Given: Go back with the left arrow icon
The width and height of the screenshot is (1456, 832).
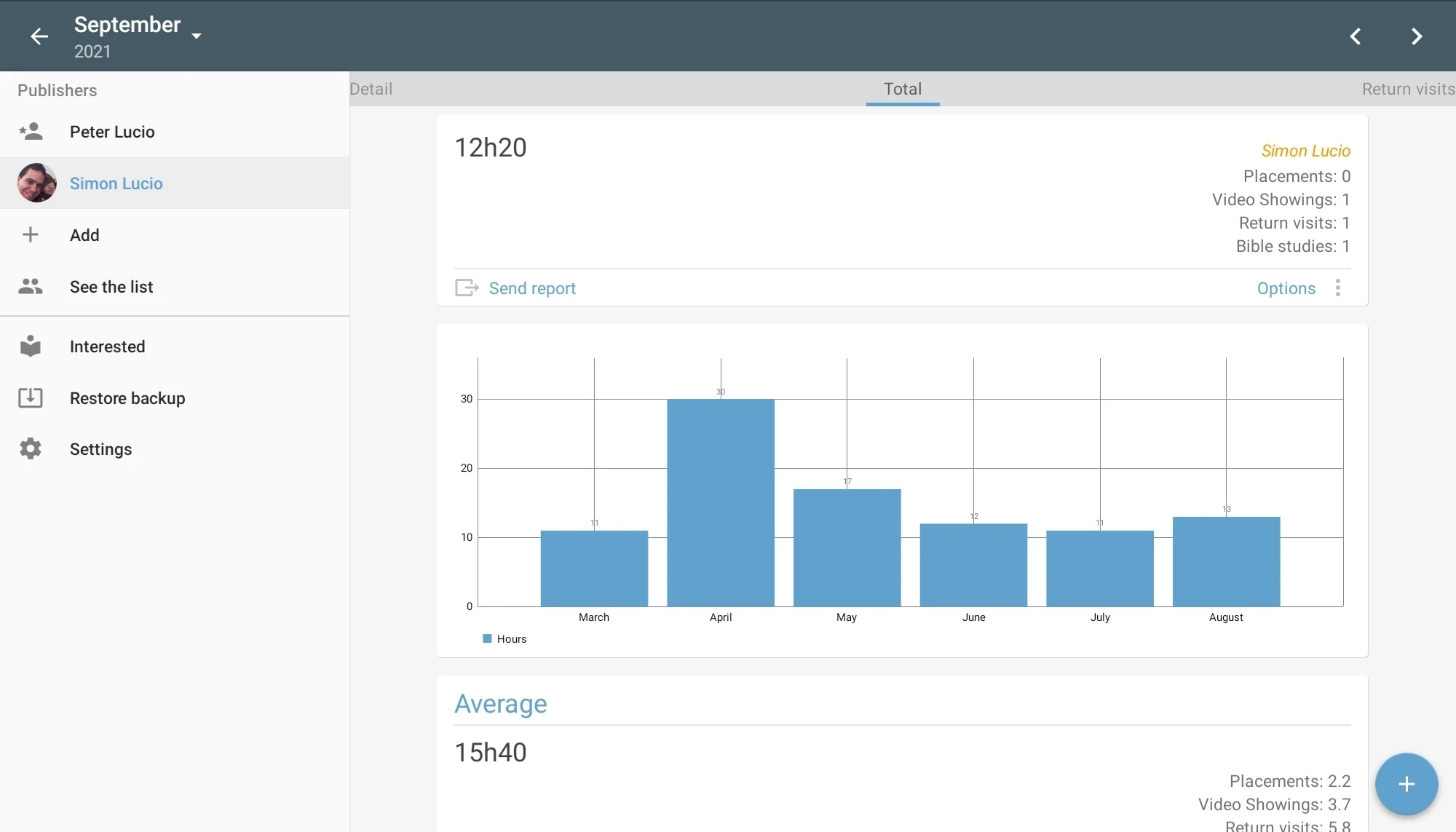Looking at the screenshot, I should pos(39,36).
